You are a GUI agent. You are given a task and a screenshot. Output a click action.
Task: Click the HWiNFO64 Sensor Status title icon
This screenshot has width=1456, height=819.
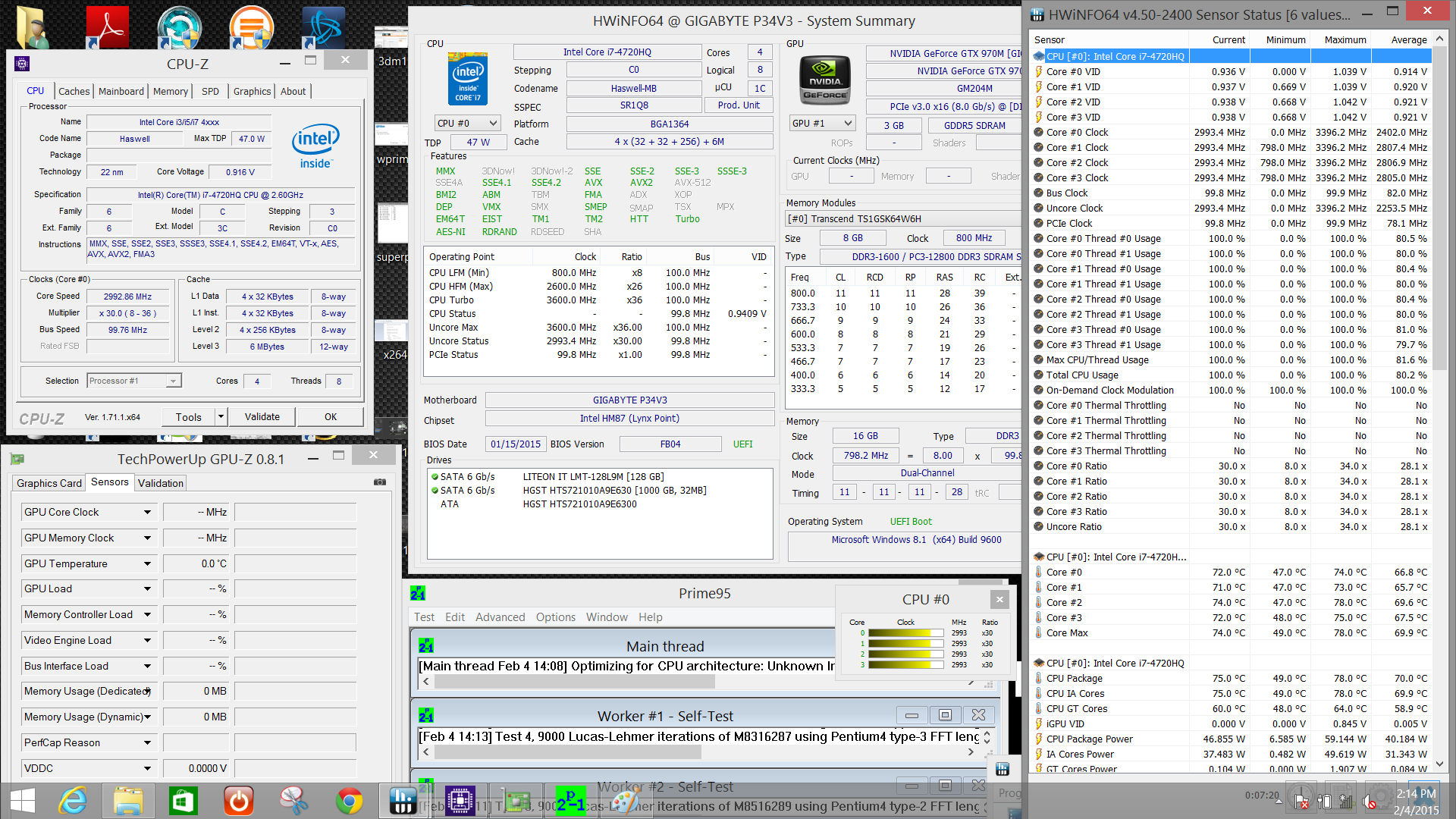click(x=1037, y=14)
